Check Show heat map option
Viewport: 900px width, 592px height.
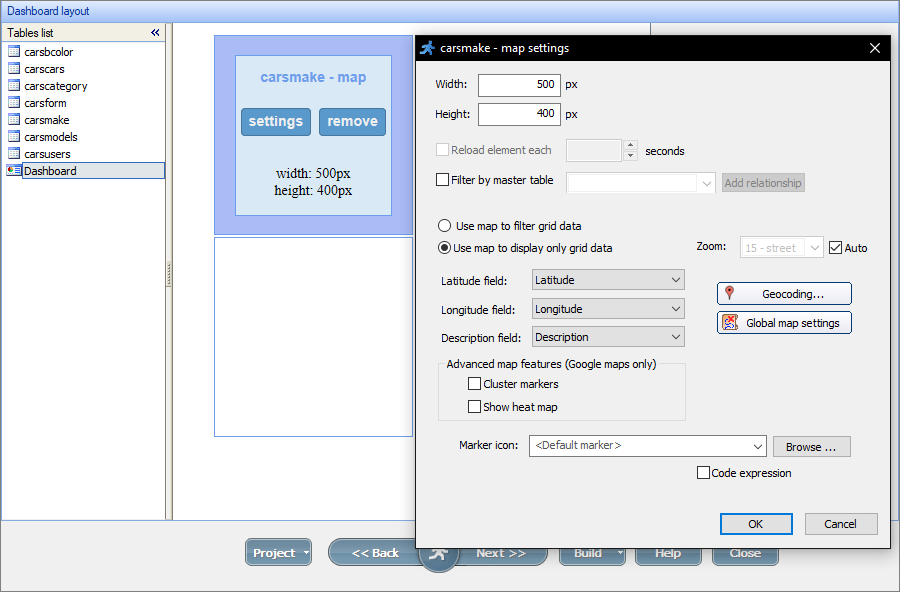474,406
